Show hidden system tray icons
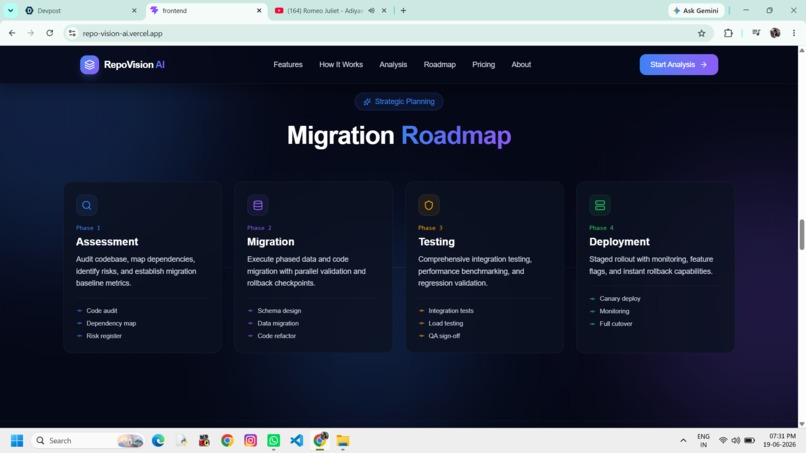 click(x=683, y=441)
